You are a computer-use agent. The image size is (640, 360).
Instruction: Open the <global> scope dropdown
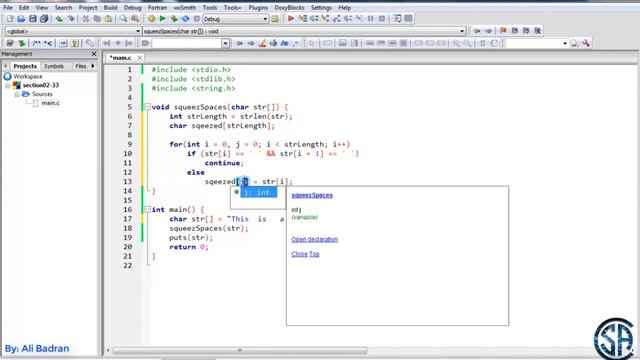[x=138, y=31]
